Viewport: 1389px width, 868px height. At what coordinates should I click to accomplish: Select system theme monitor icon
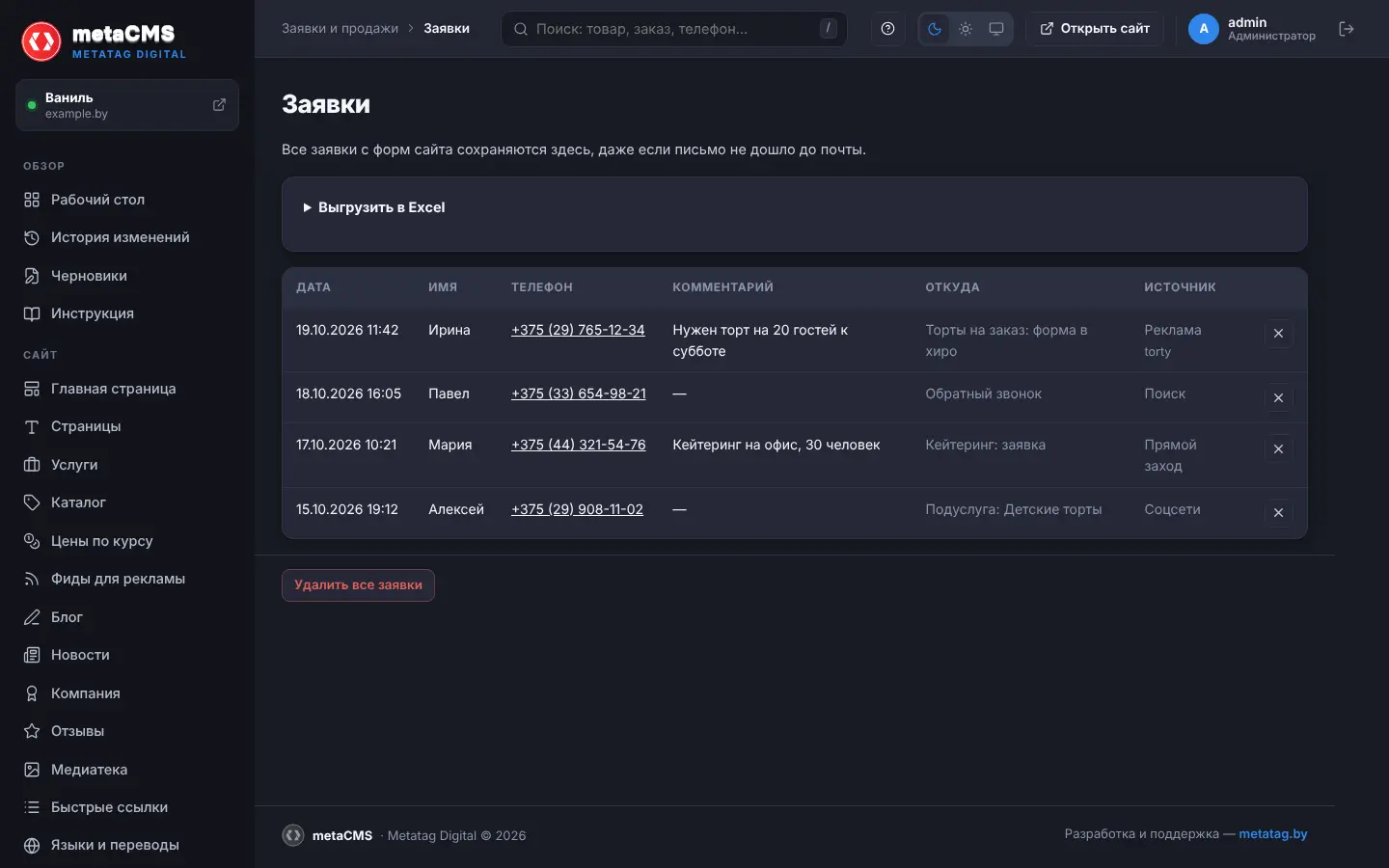click(996, 29)
